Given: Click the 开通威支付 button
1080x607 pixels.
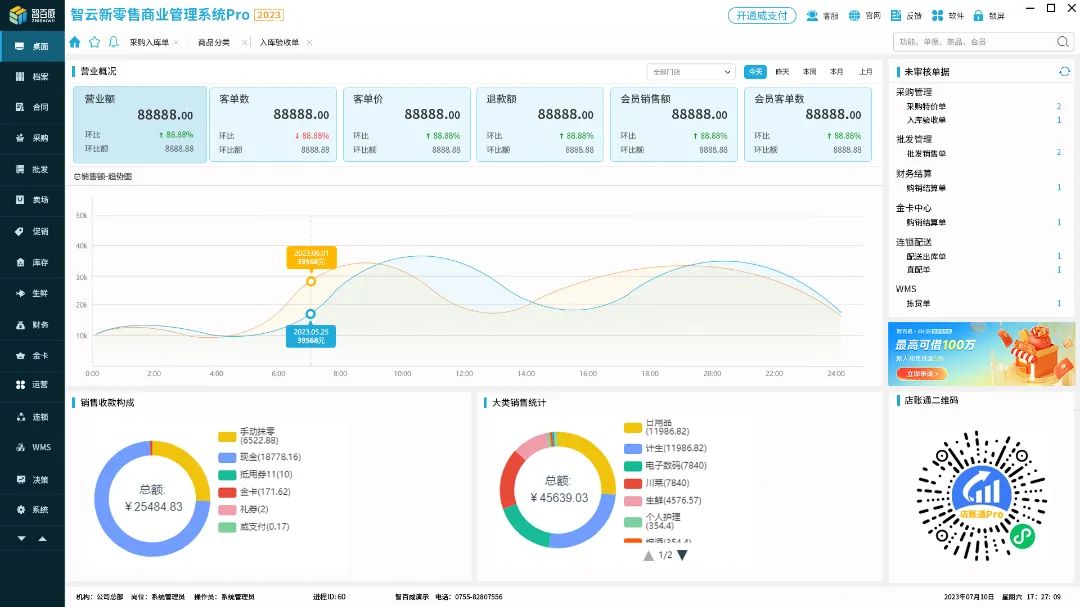Looking at the screenshot, I should (762, 16).
